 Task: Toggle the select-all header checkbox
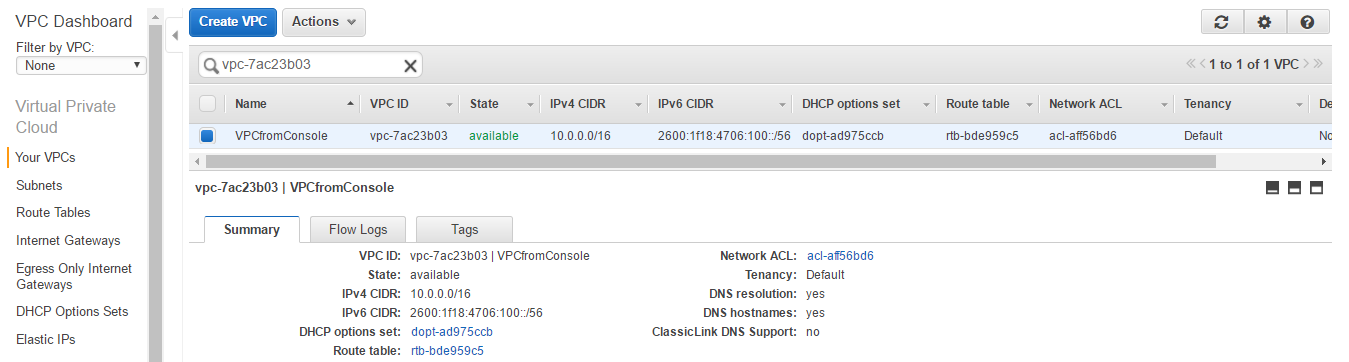[207, 103]
